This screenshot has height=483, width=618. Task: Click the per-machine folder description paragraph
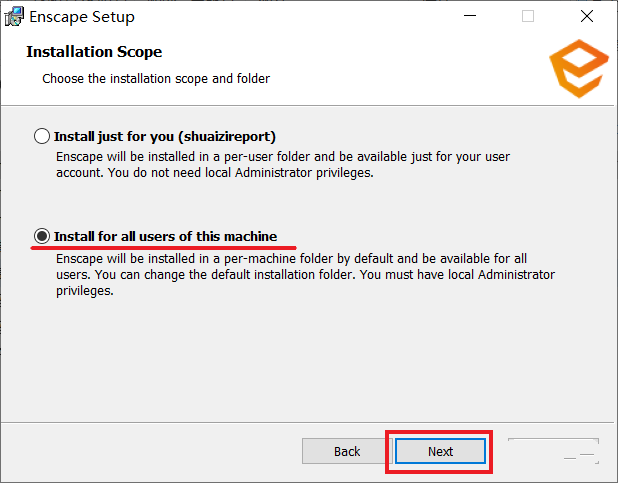305,274
